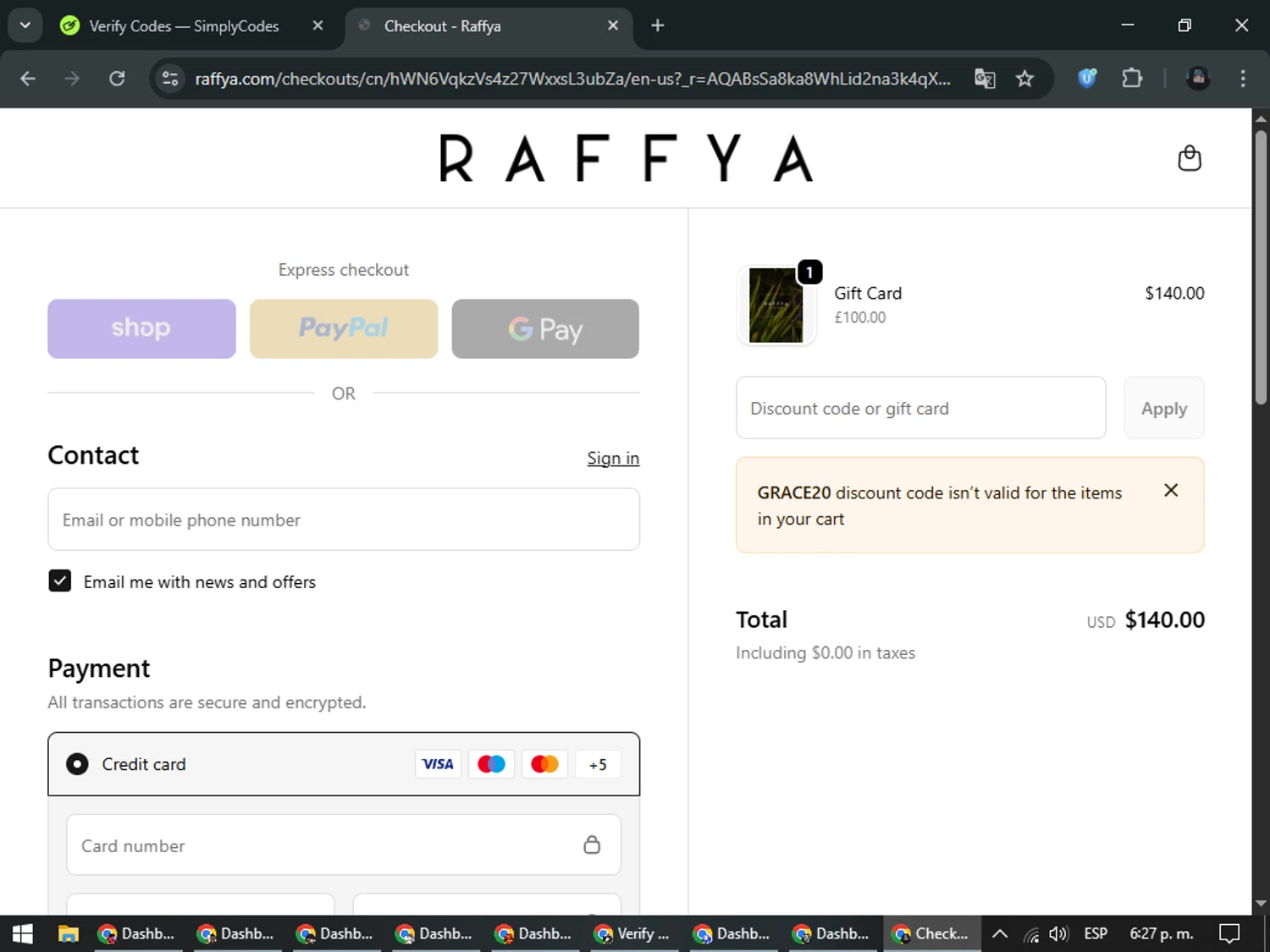Open the shopping bag cart icon
The width and height of the screenshot is (1270, 952).
(1190, 158)
